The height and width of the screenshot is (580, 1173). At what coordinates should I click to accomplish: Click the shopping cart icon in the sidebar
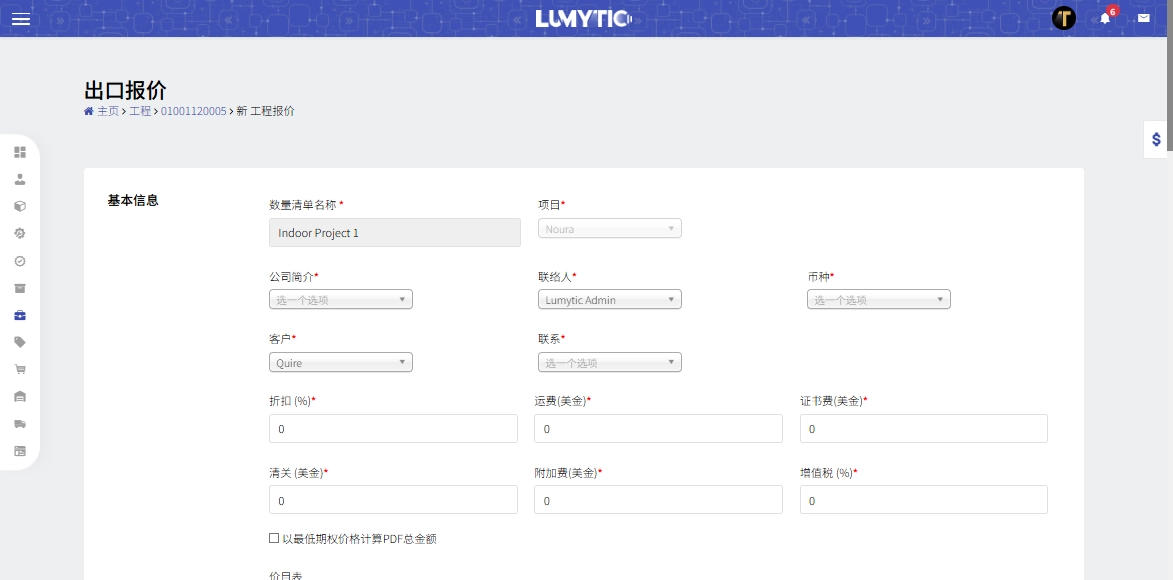tap(20, 368)
